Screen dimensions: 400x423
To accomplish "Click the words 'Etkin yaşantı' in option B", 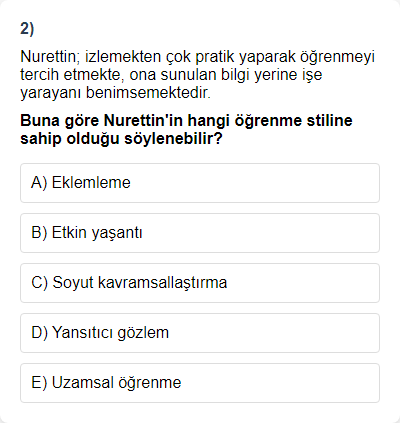I will pos(97,233).
